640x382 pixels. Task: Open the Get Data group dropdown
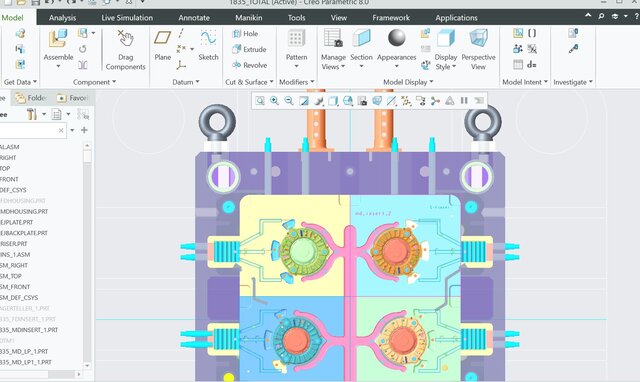click(20, 82)
